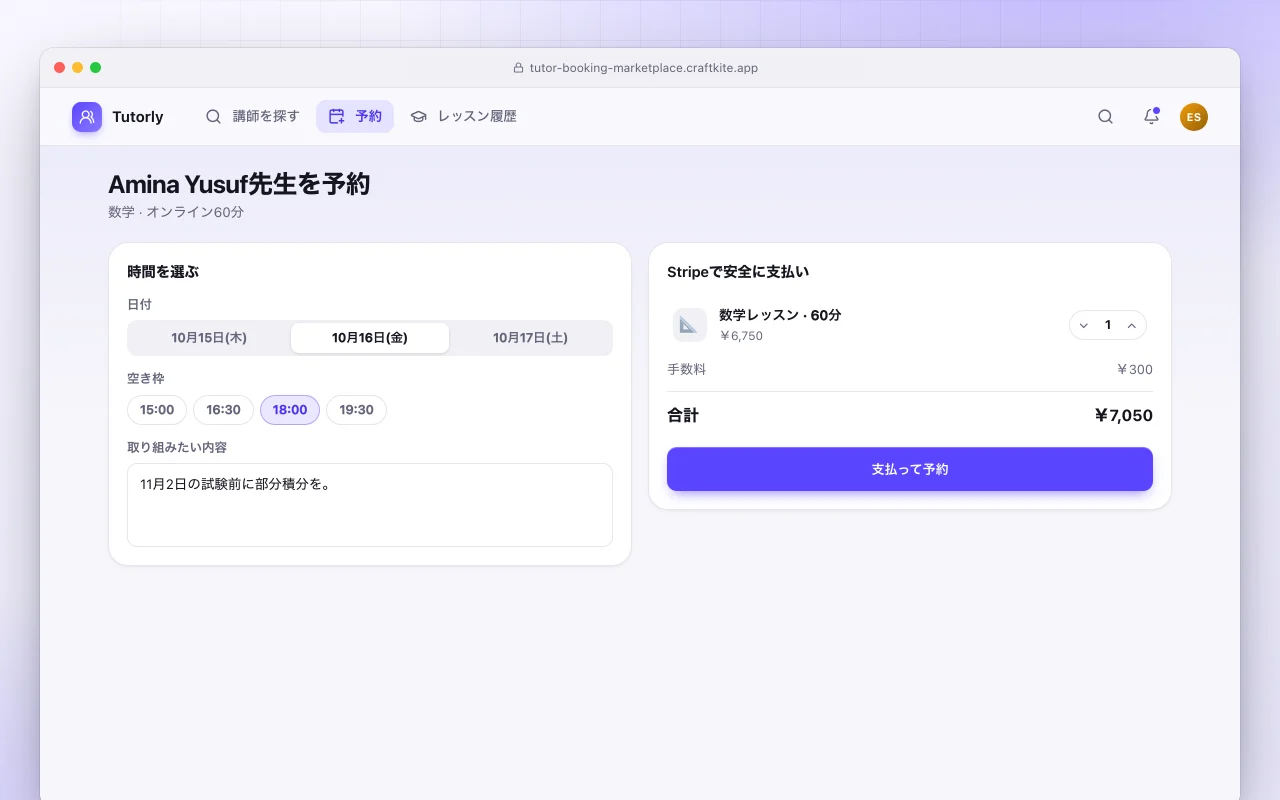The width and height of the screenshot is (1280, 800).
Task: Click the ￥6,750 lesson price
Action: (x=741, y=336)
